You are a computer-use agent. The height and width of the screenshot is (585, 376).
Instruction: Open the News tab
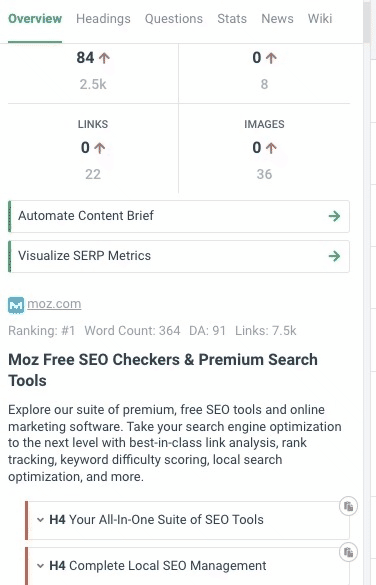pyautogui.click(x=277, y=19)
